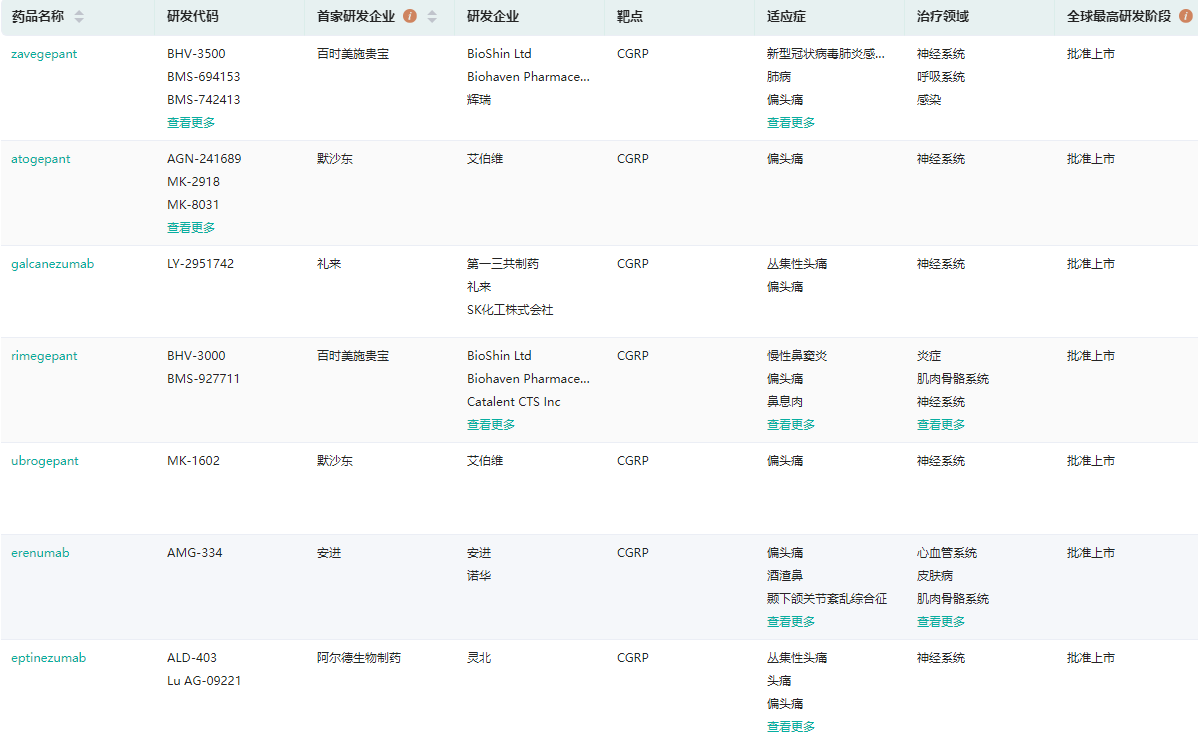This screenshot has width=1198, height=736.
Task: Expand more 研发代码 for zavegepant
Action: 191,123
